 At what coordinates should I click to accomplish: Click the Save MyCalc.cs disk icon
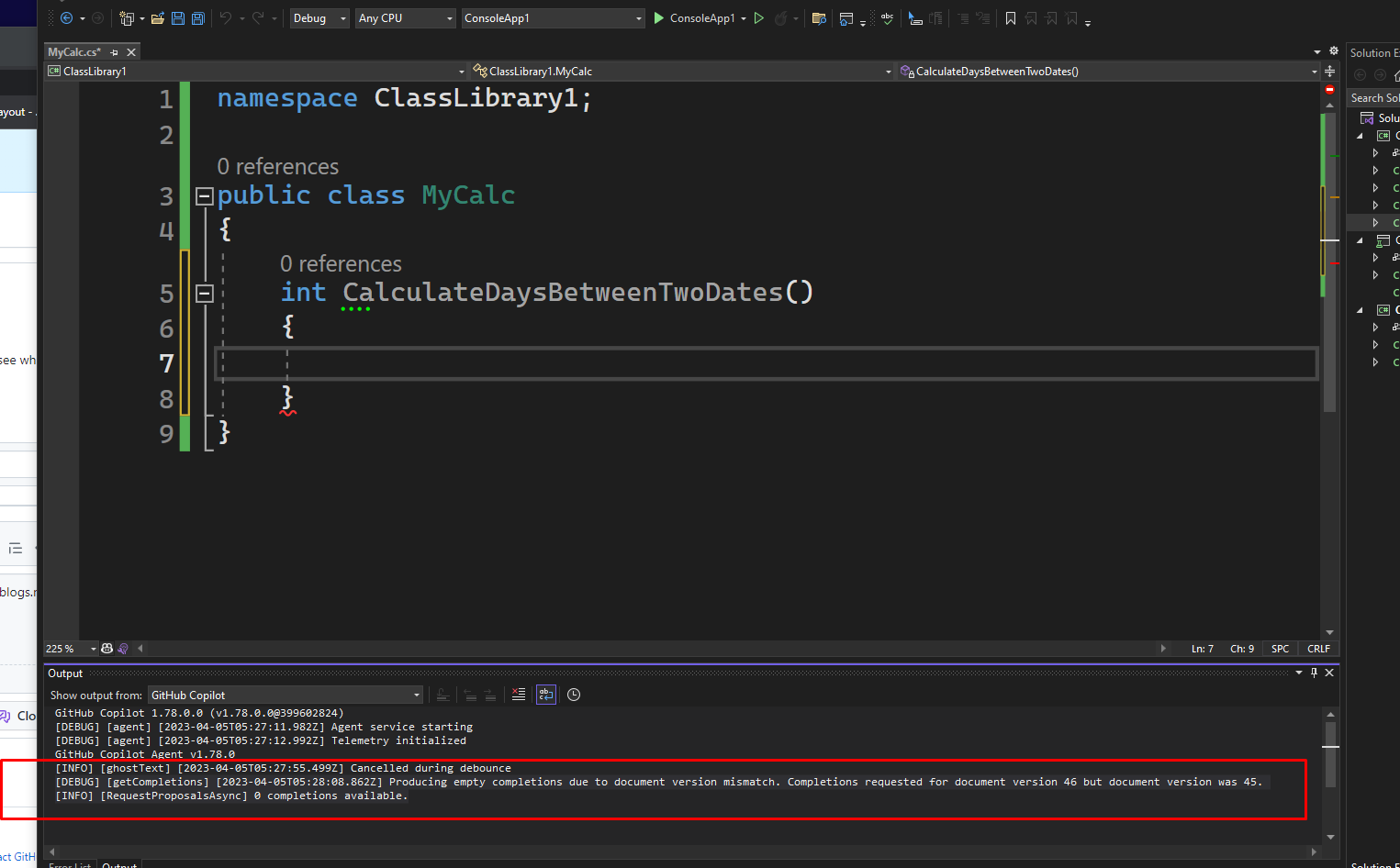click(178, 18)
